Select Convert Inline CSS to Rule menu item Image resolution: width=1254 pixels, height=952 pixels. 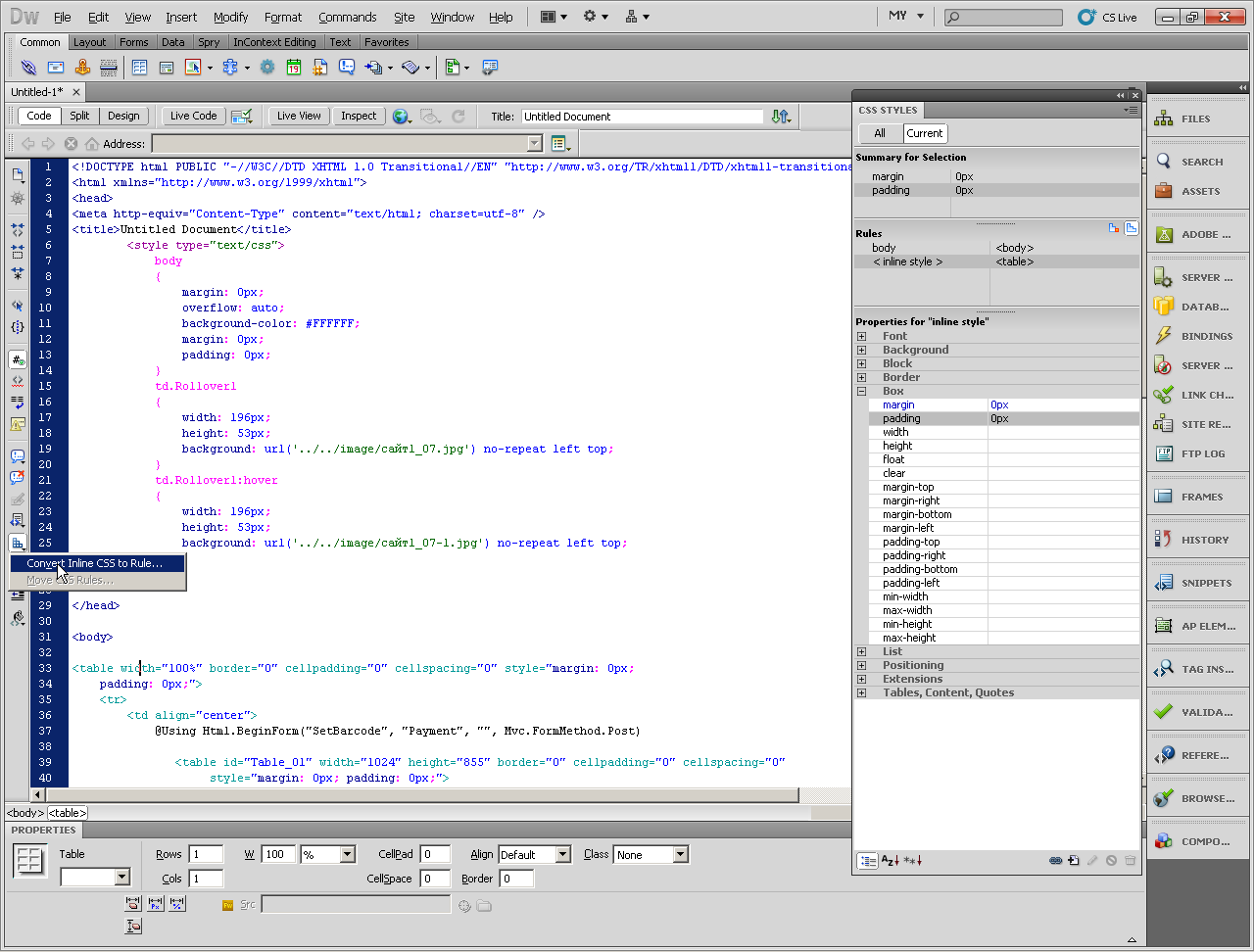[x=95, y=563]
